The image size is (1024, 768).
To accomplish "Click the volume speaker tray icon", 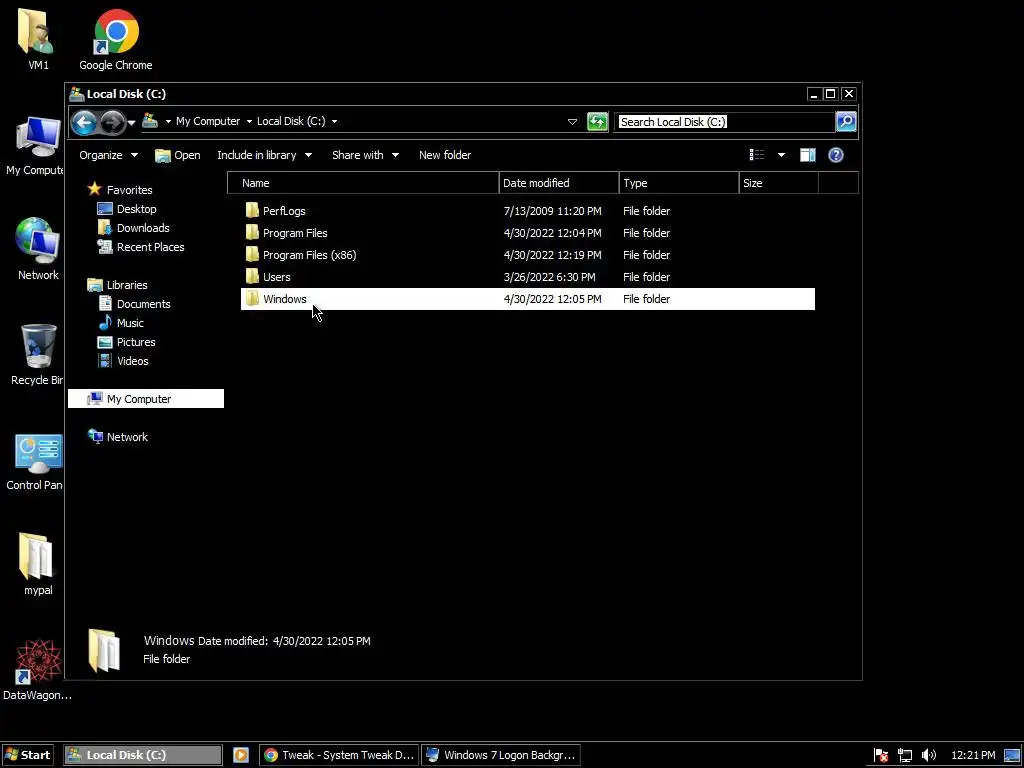I will [929, 756].
